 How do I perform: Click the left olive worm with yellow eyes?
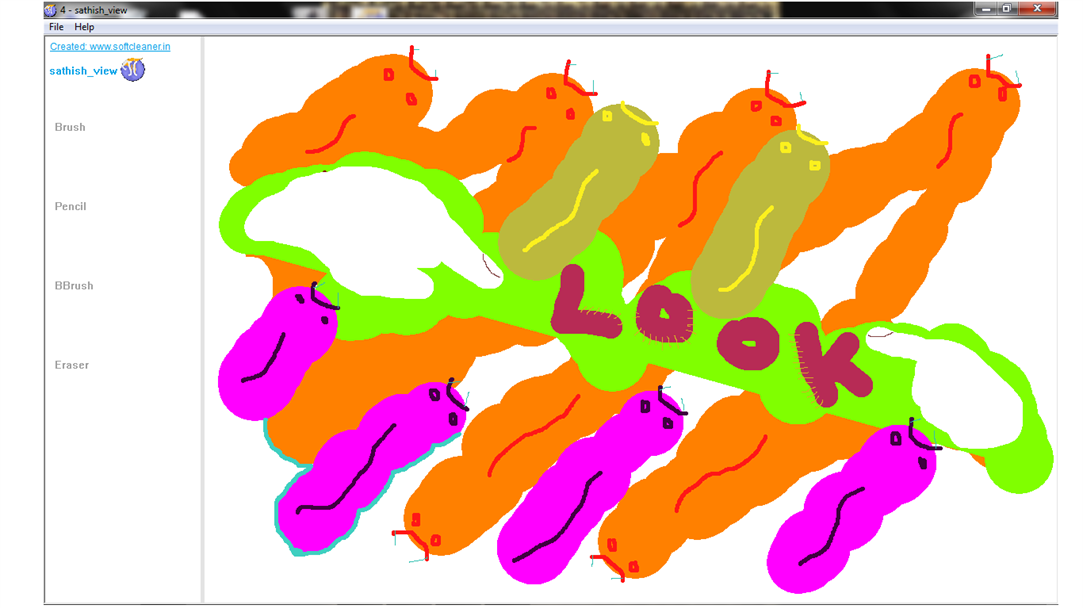pos(579,193)
